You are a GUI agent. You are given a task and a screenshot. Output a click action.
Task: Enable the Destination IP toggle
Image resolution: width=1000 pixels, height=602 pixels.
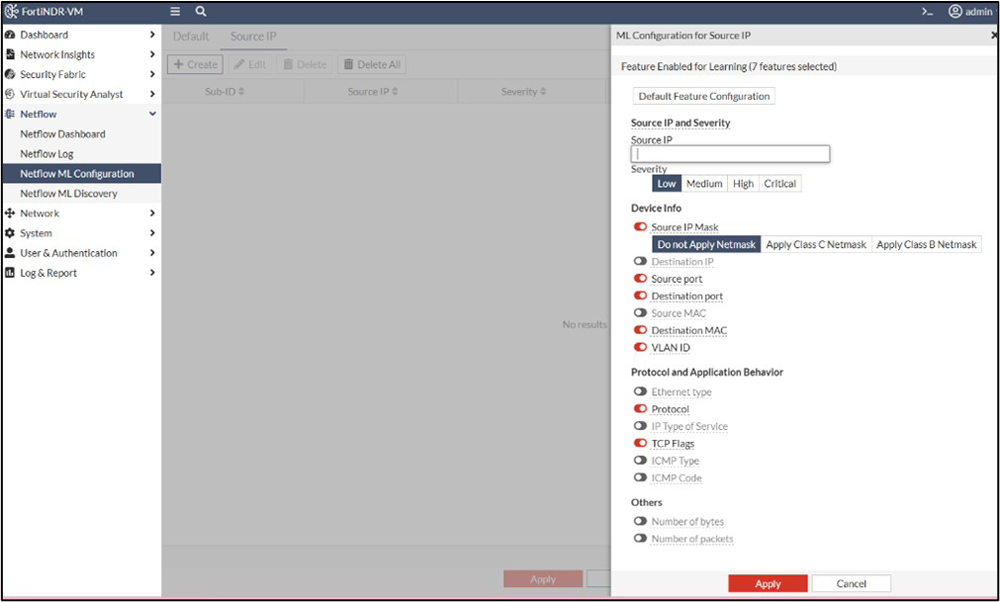pos(640,262)
